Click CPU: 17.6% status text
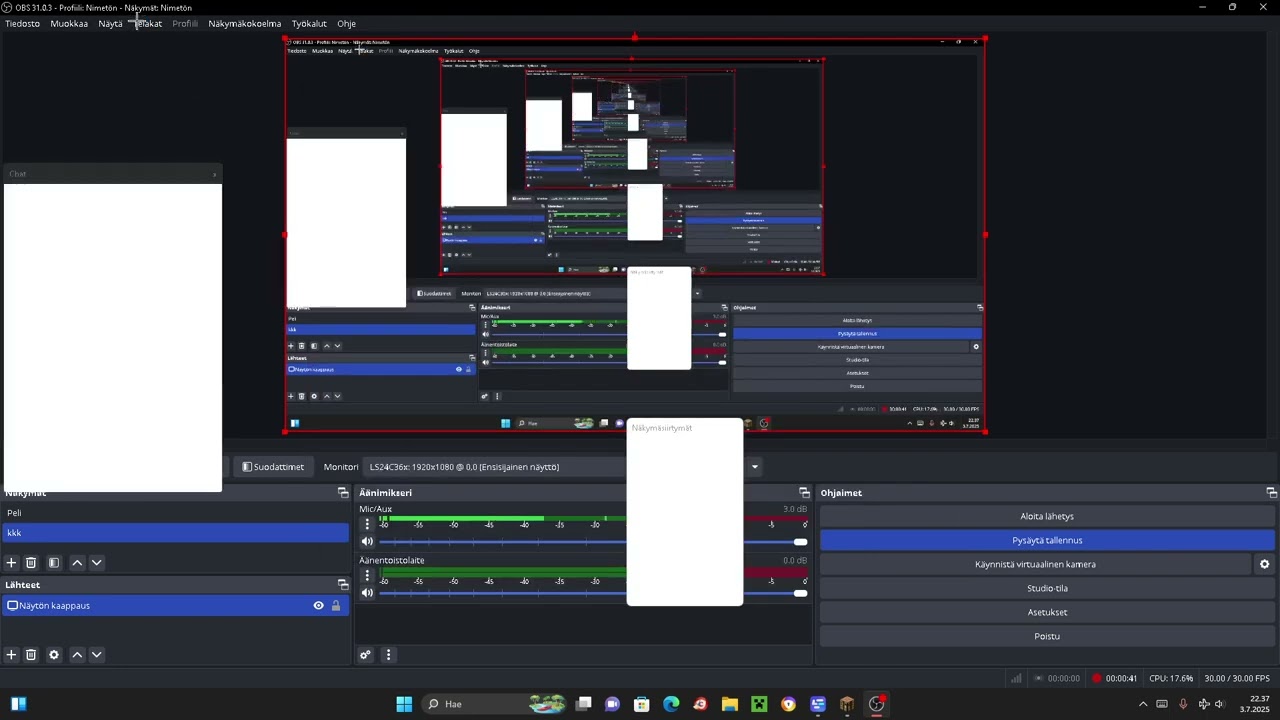1280x720 pixels. [1171, 678]
